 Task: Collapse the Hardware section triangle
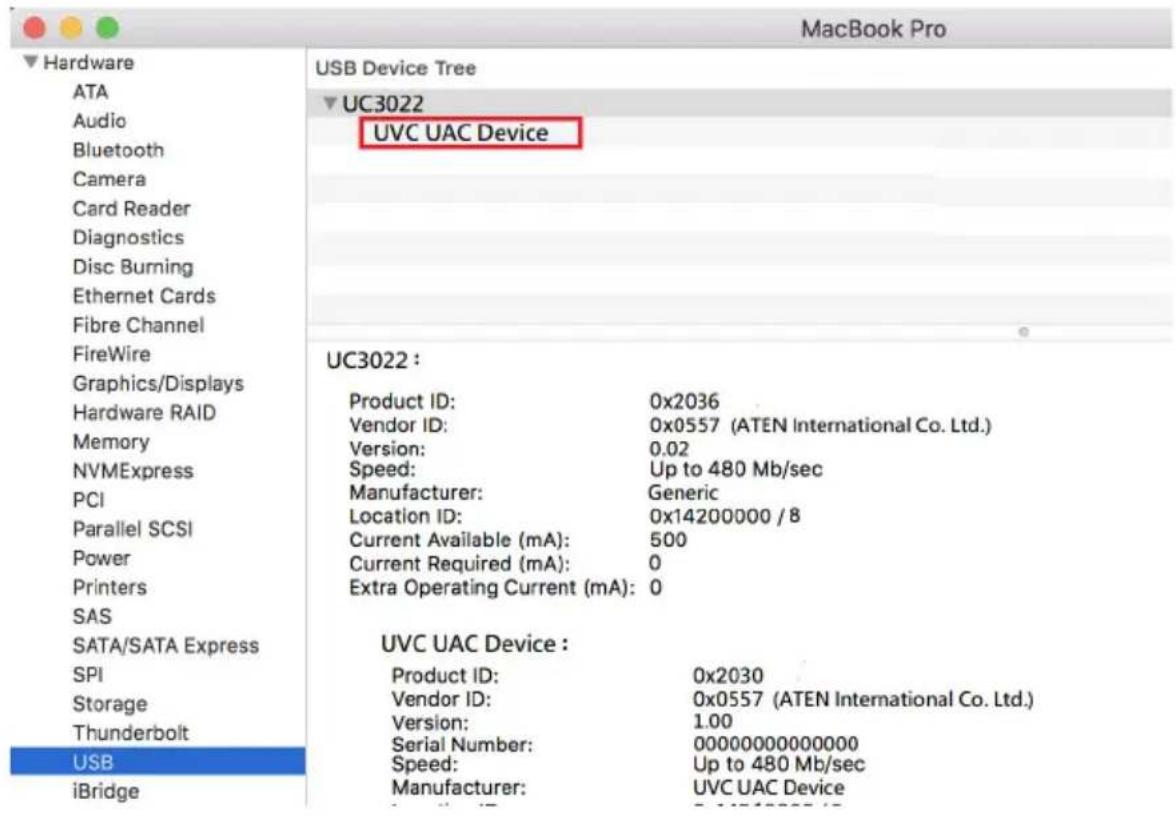[x=30, y=62]
